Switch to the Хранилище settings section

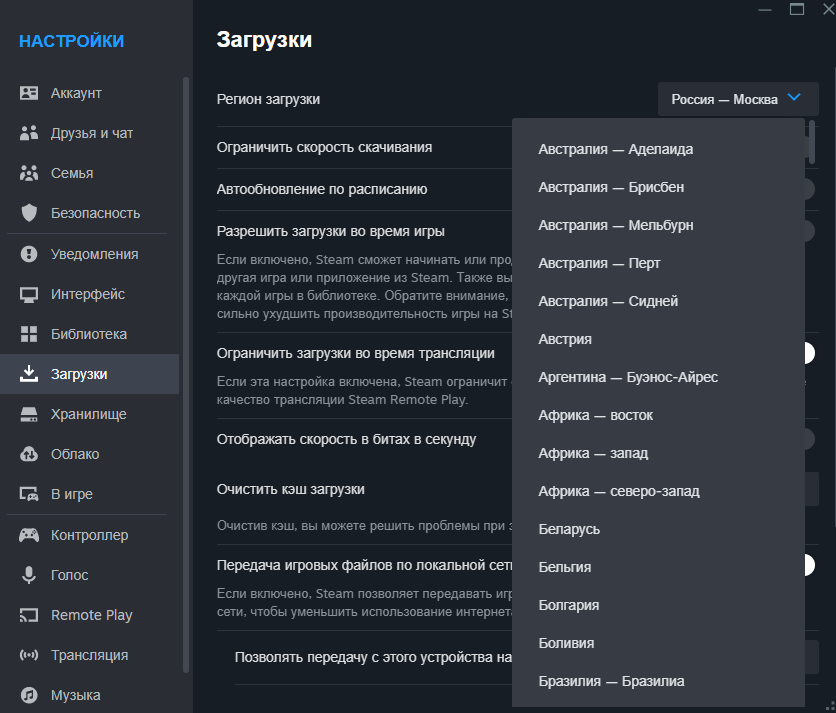pos(90,414)
